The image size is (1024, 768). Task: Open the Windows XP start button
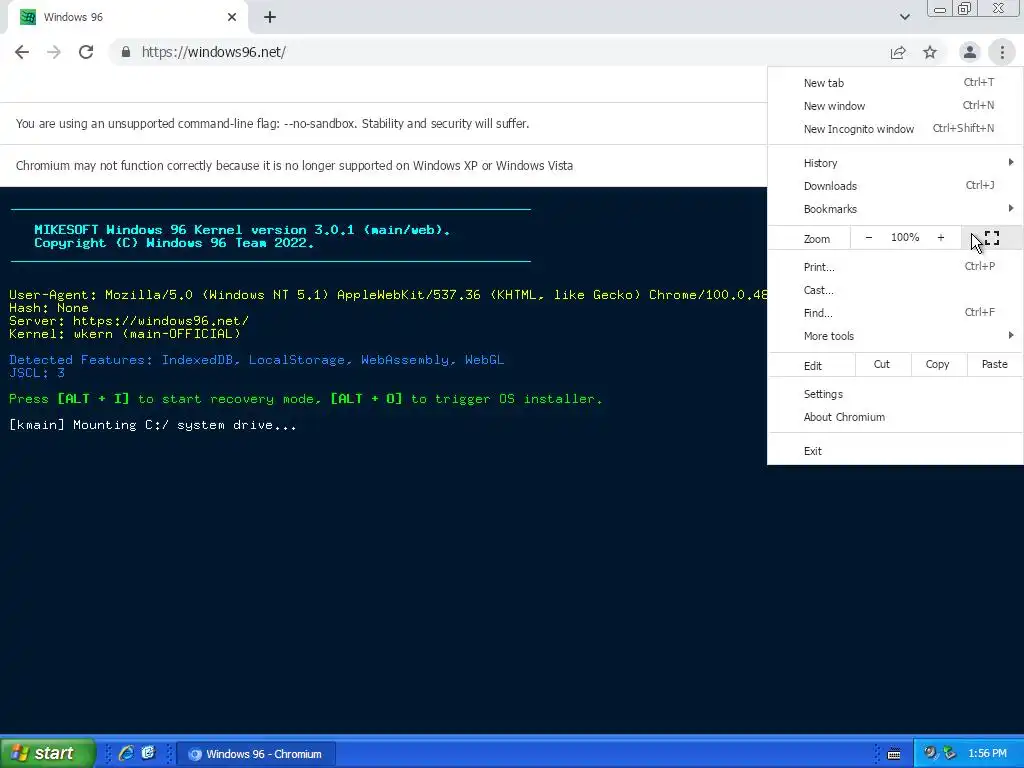47,753
